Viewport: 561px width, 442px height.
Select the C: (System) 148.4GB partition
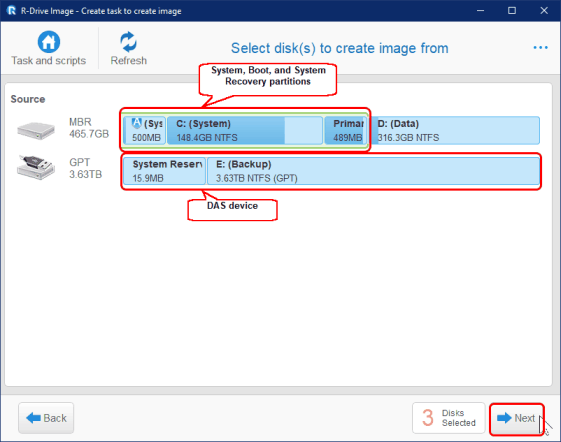click(x=245, y=130)
